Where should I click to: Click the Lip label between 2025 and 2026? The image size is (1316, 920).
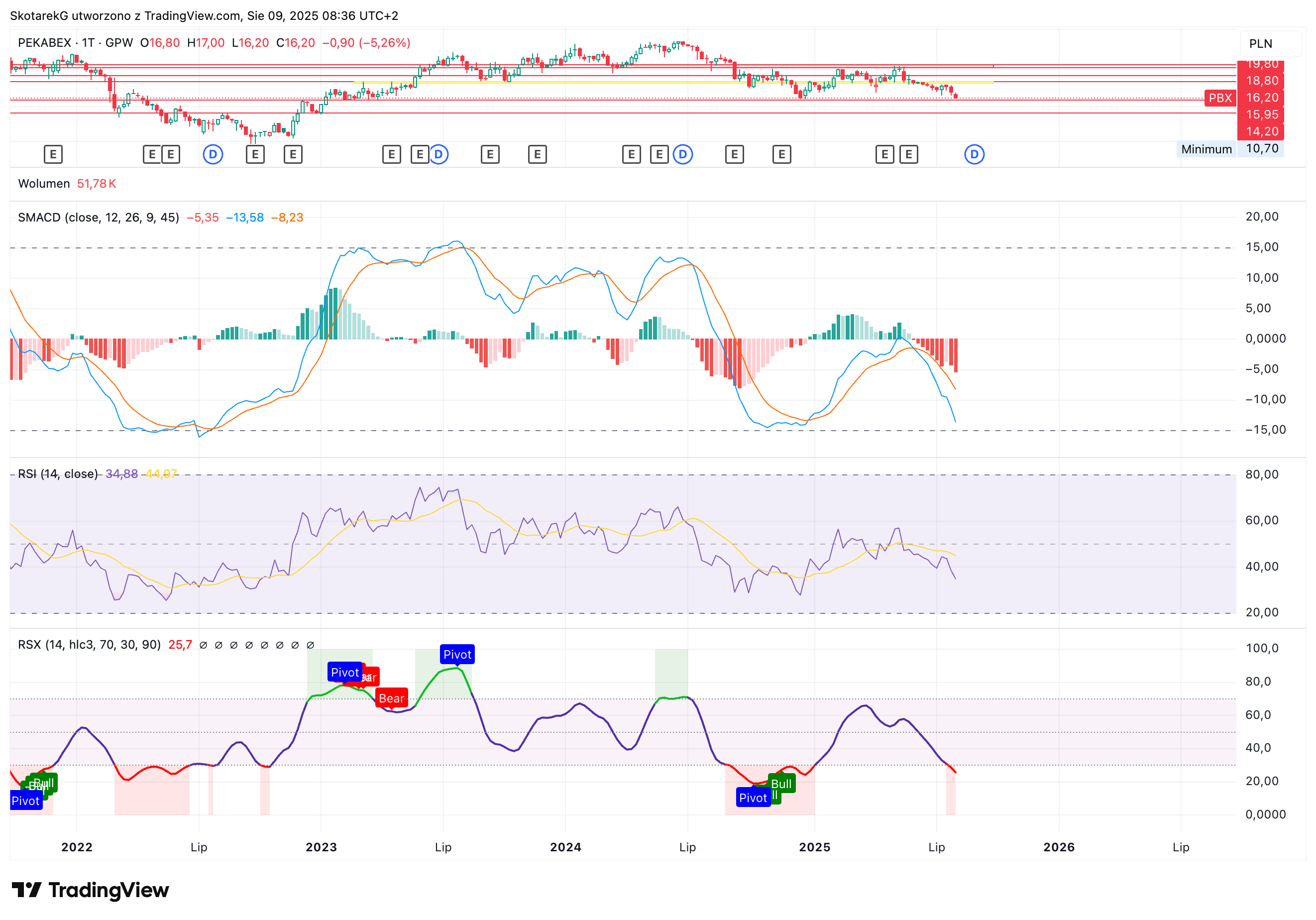937,847
